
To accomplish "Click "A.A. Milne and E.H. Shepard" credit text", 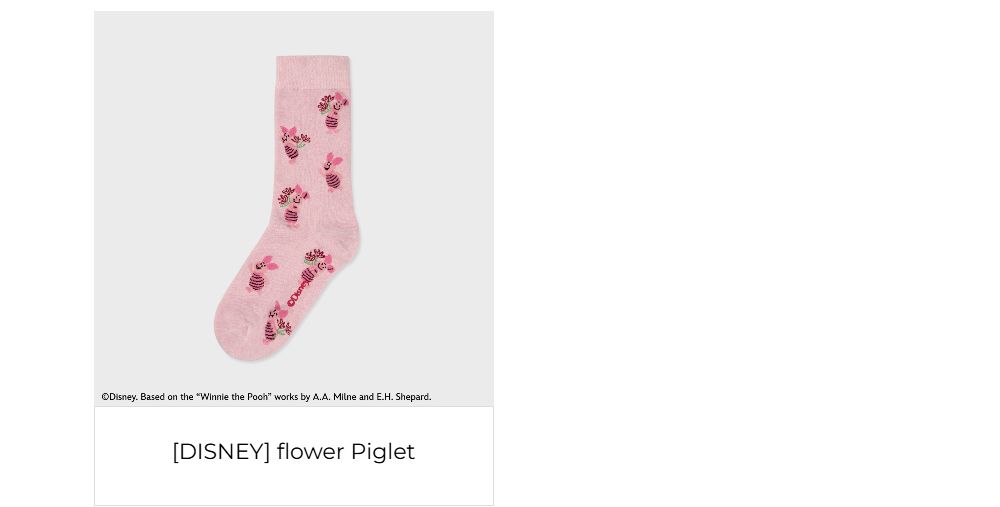I will pyautogui.click(x=371, y=397).
